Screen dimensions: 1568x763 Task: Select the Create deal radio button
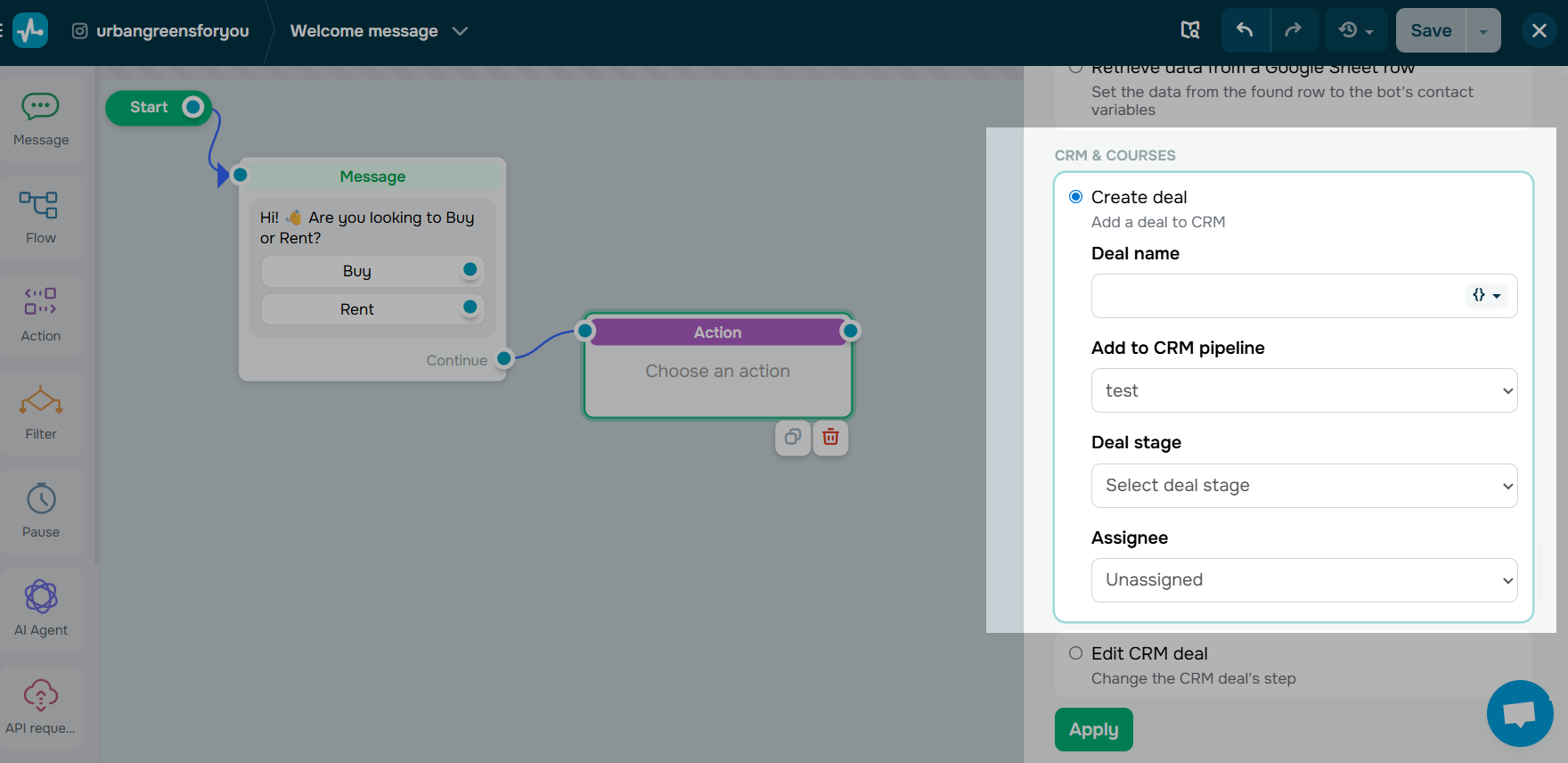[1075, 197]
